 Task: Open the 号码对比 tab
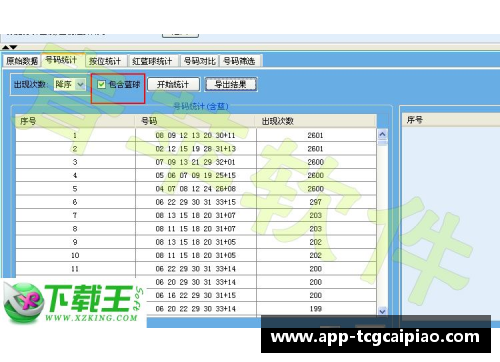[199, 61]
